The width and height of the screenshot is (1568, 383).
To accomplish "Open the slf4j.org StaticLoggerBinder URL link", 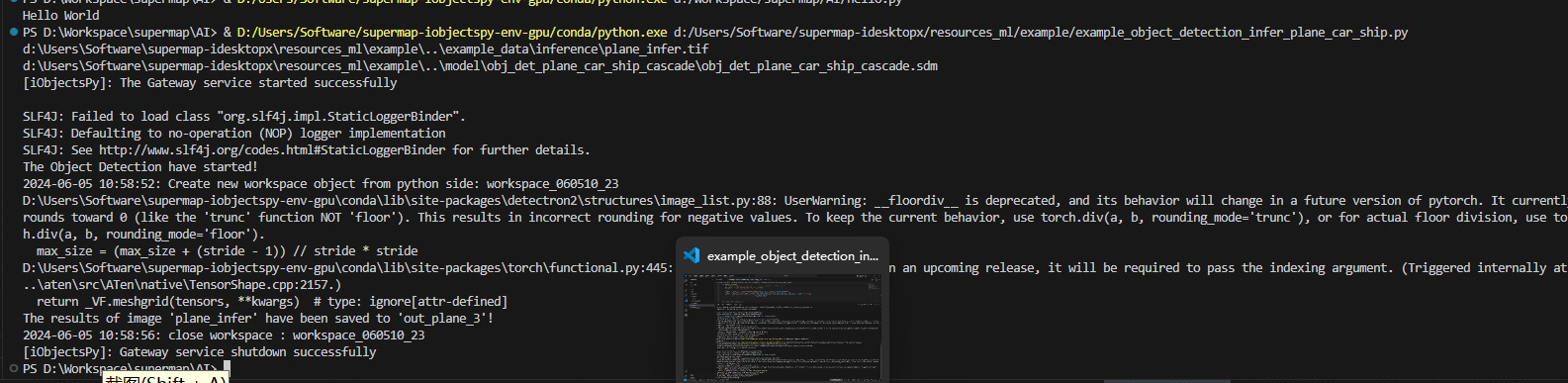I will pos(272,150).
